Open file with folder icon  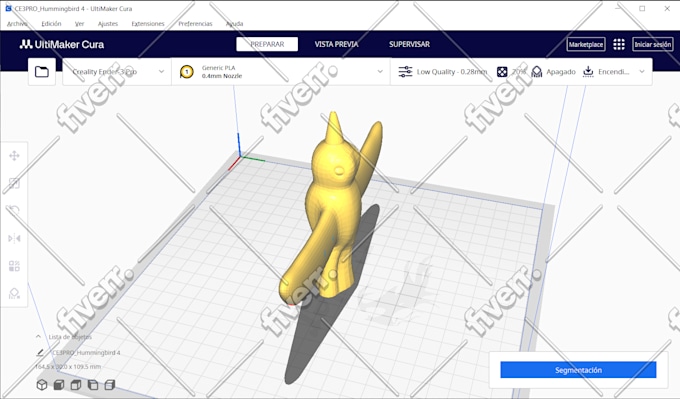[42, 72]
